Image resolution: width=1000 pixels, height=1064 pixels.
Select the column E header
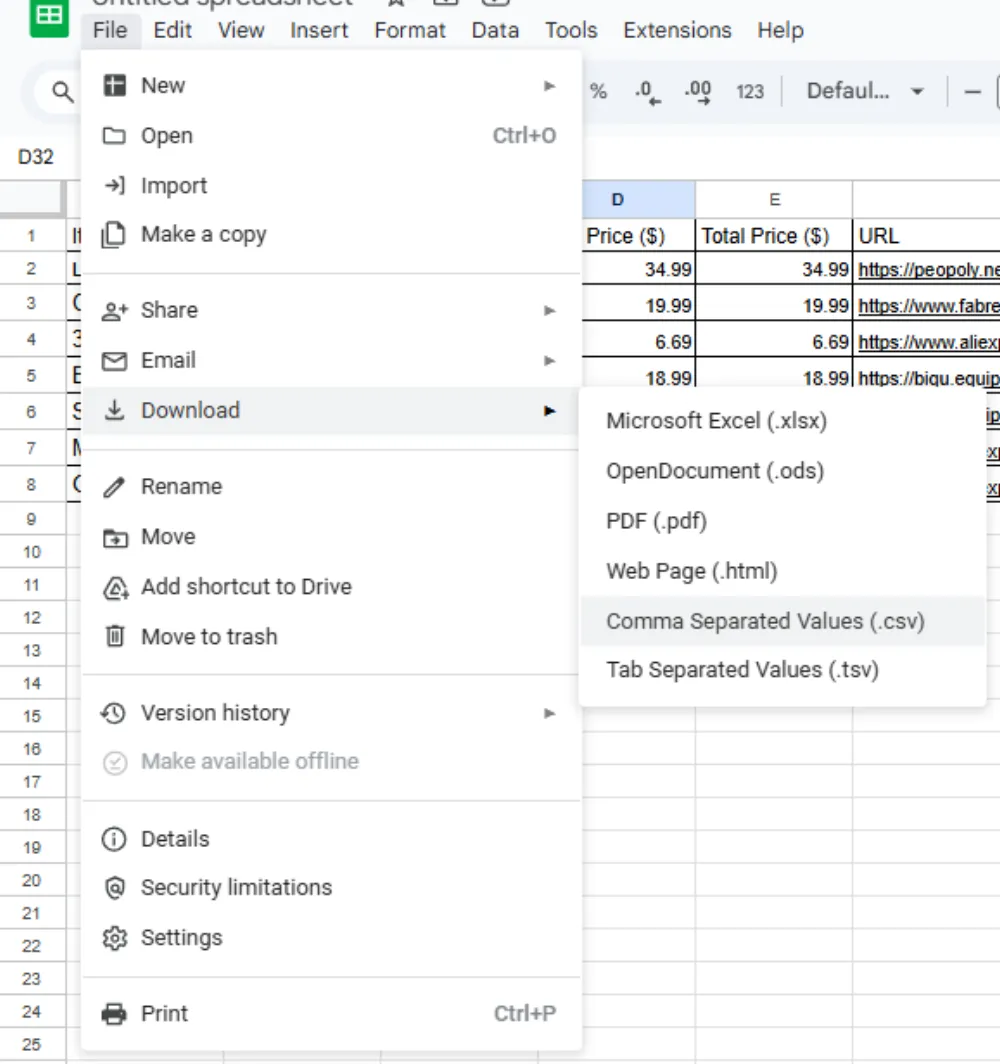pyautogui.click(x=773, y=200)
